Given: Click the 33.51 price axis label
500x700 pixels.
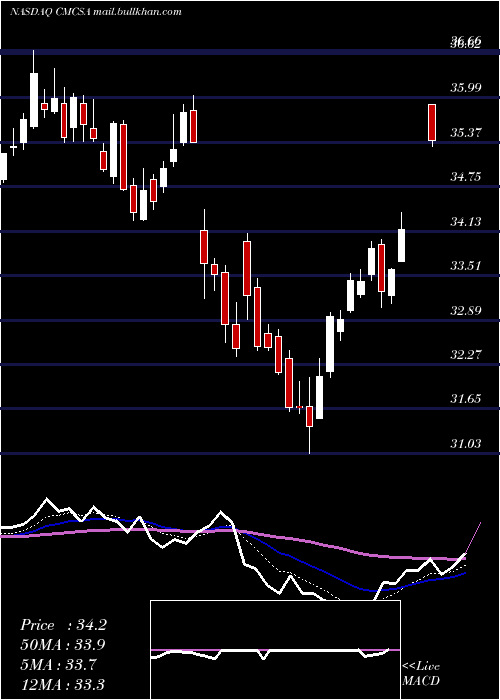Looking at the screenshot, I should pyautogui.click(x=466, y=266).
